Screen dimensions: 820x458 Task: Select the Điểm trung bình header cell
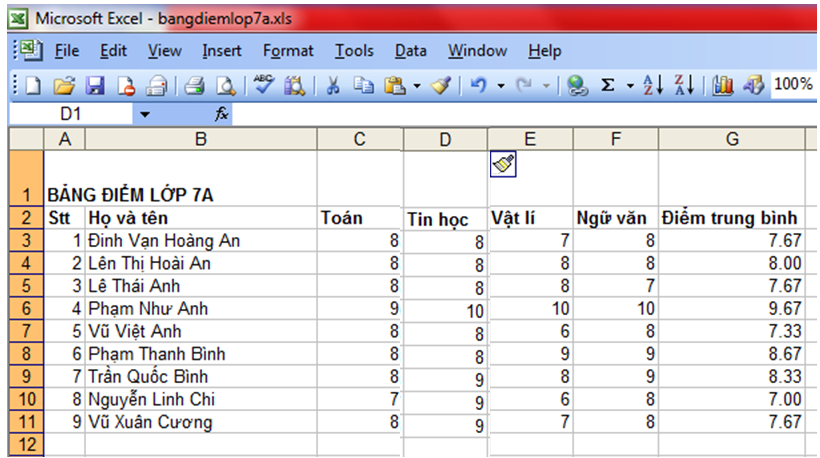tap(732, 217)
